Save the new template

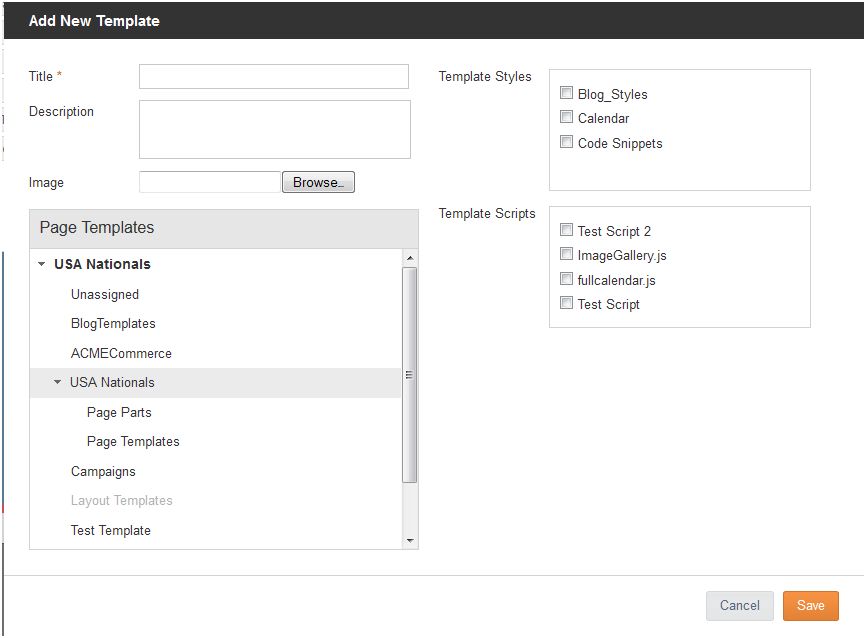(810, 606)
